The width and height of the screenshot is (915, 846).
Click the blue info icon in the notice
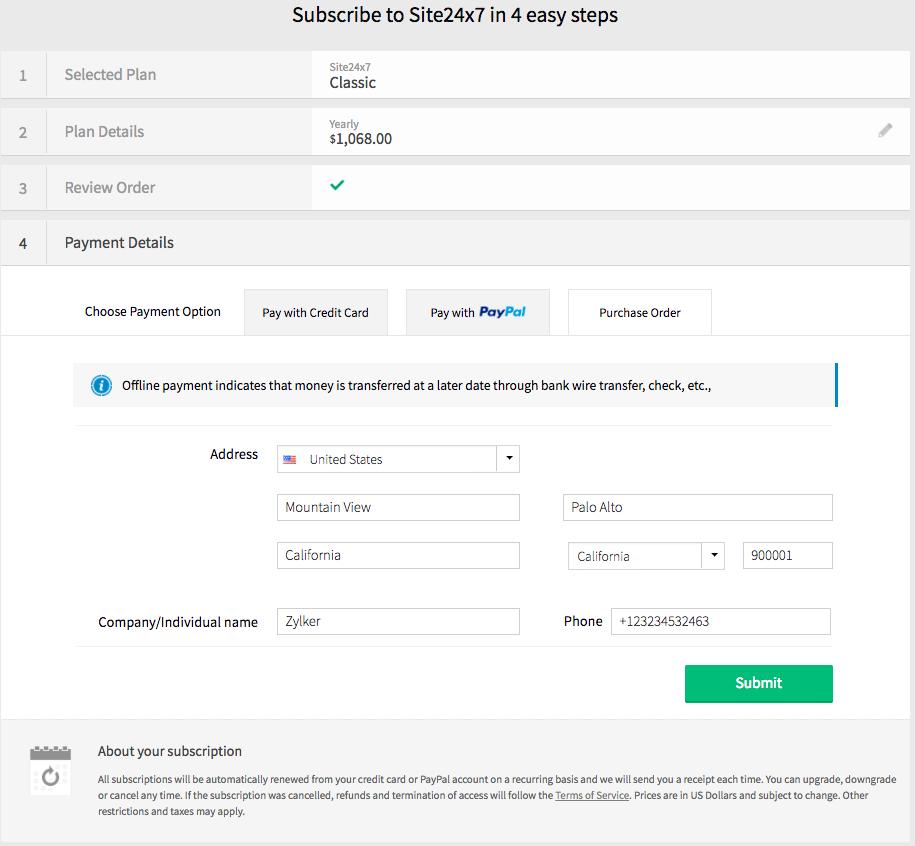pyautogui.click(x=101, y=385)
